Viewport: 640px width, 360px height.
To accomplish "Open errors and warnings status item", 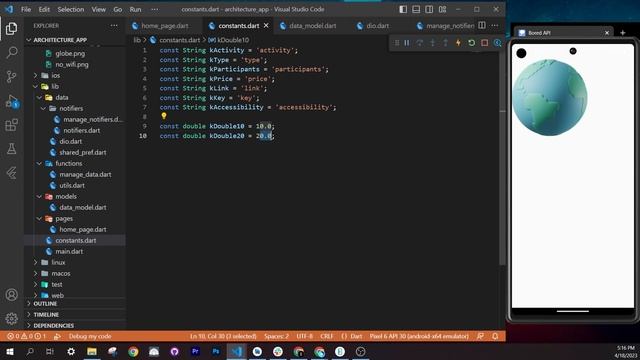I will click(x=27, y=336).
